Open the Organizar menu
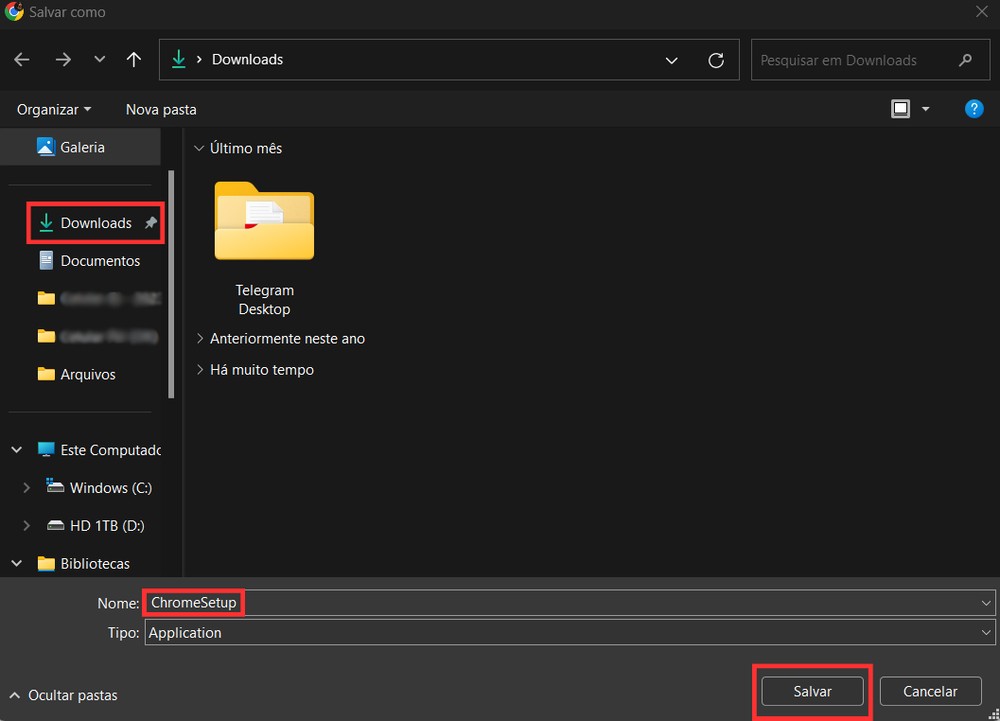1000x721 pixels. 54,110
